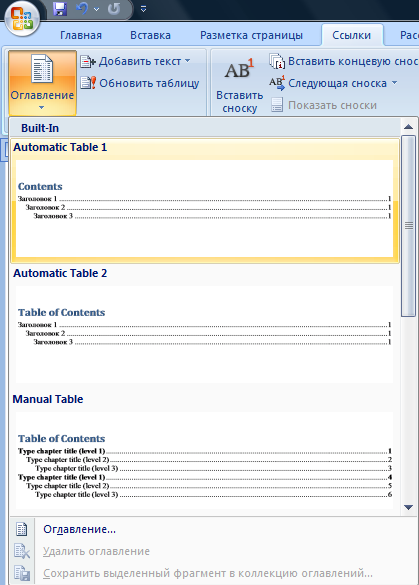419x585 pixels.
Task: Click the Automatic Table 2 heading text
Action: 60,273
